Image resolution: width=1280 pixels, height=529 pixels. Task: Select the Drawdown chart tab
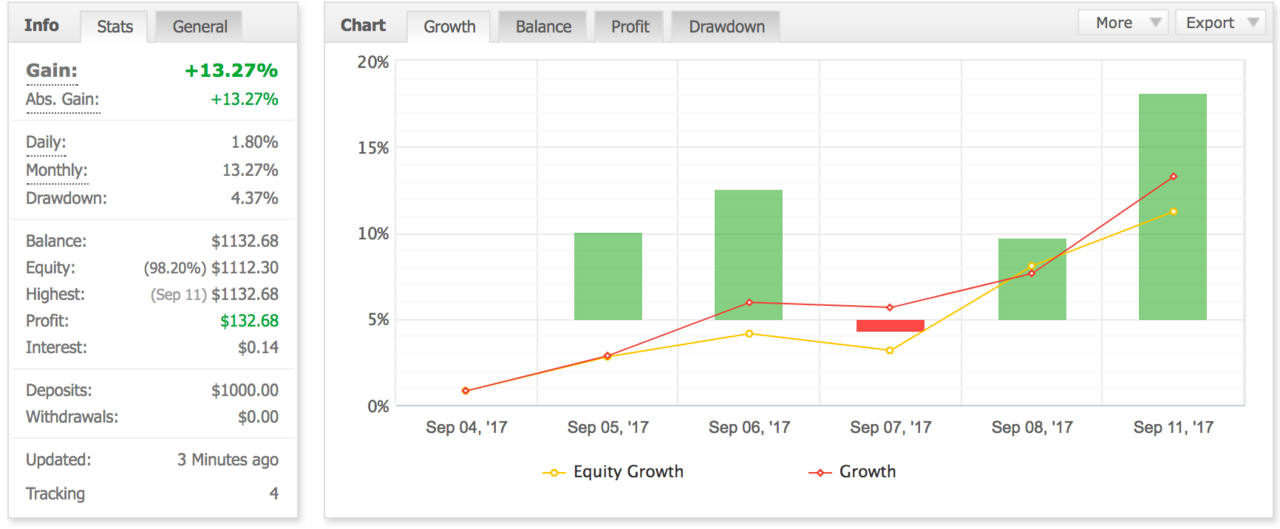[x=726, y=27]
